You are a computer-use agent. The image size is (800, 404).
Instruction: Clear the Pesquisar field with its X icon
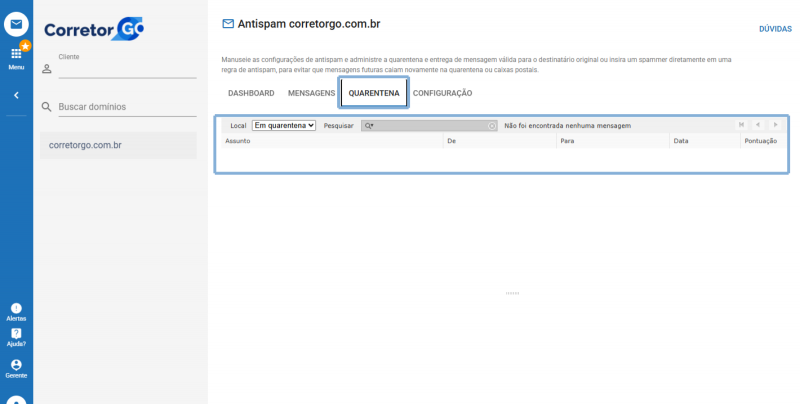[x=492, y=126]
